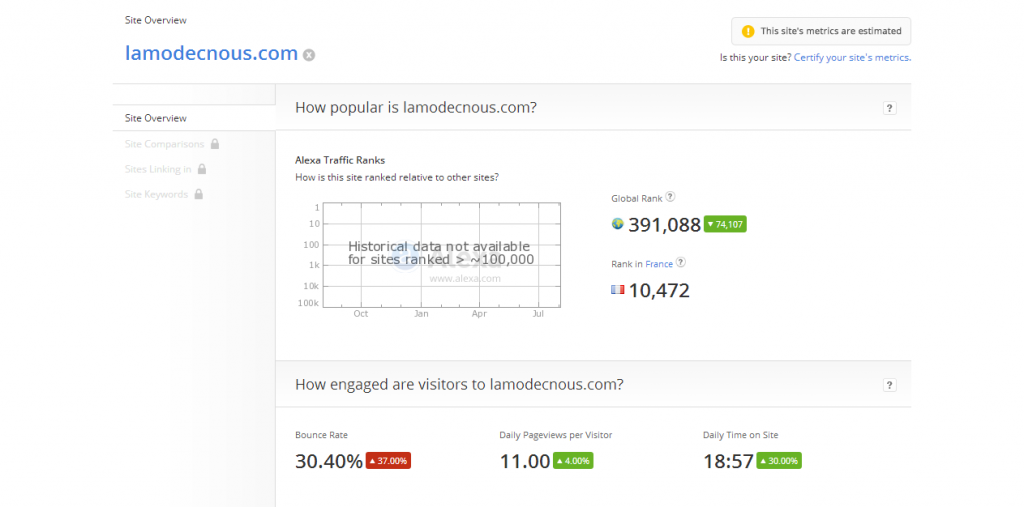Open help icon for 'How engaged' section
Screen dimensions: 1024x507
click(x=889, y=385)
